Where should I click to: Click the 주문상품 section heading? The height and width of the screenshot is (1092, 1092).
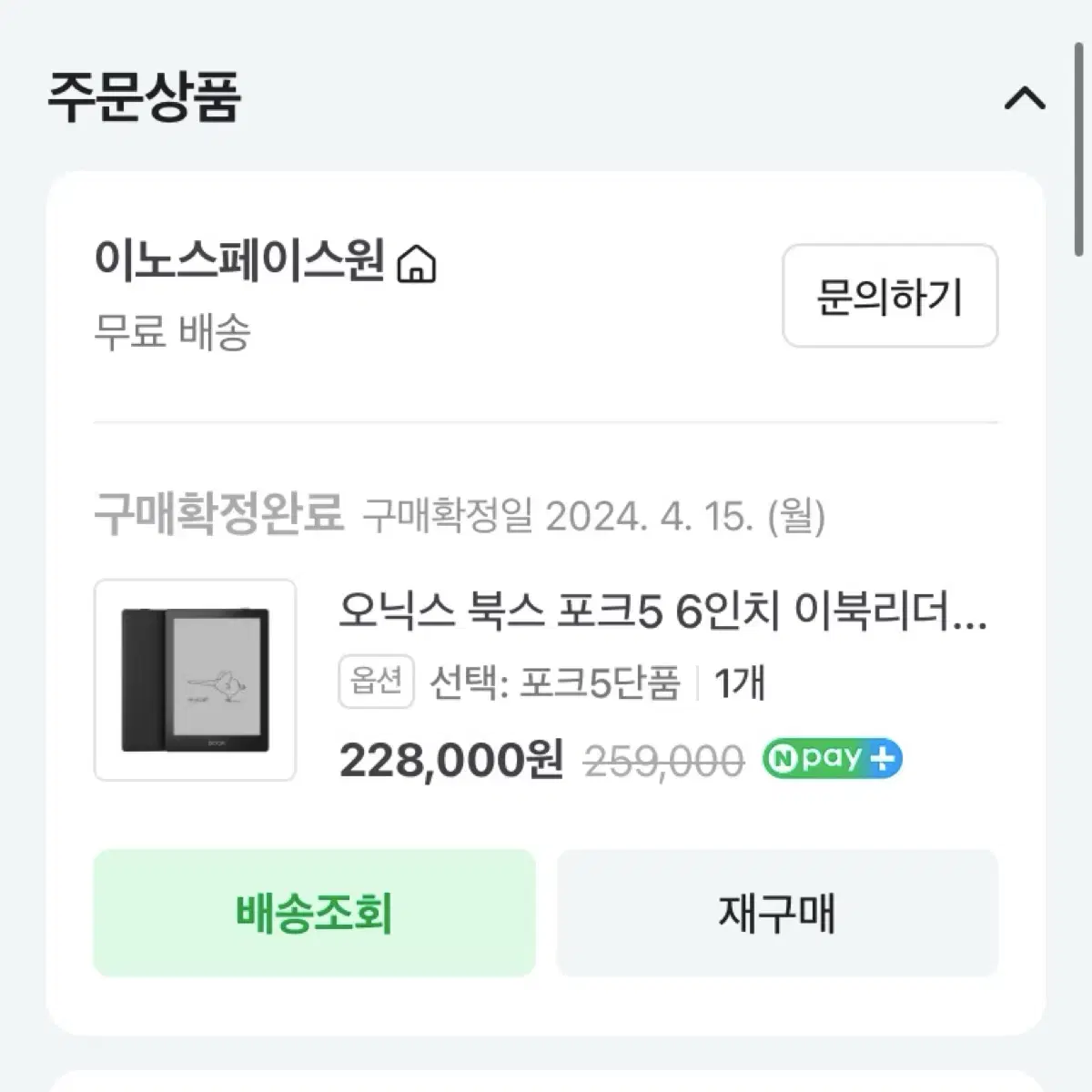pyautogui.click(x=144, y=97)
